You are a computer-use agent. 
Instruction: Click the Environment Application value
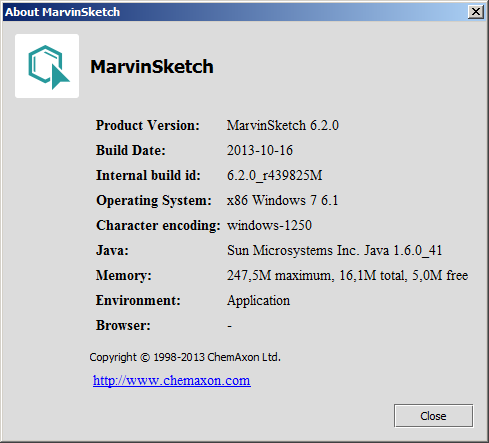tap(258, 301)
